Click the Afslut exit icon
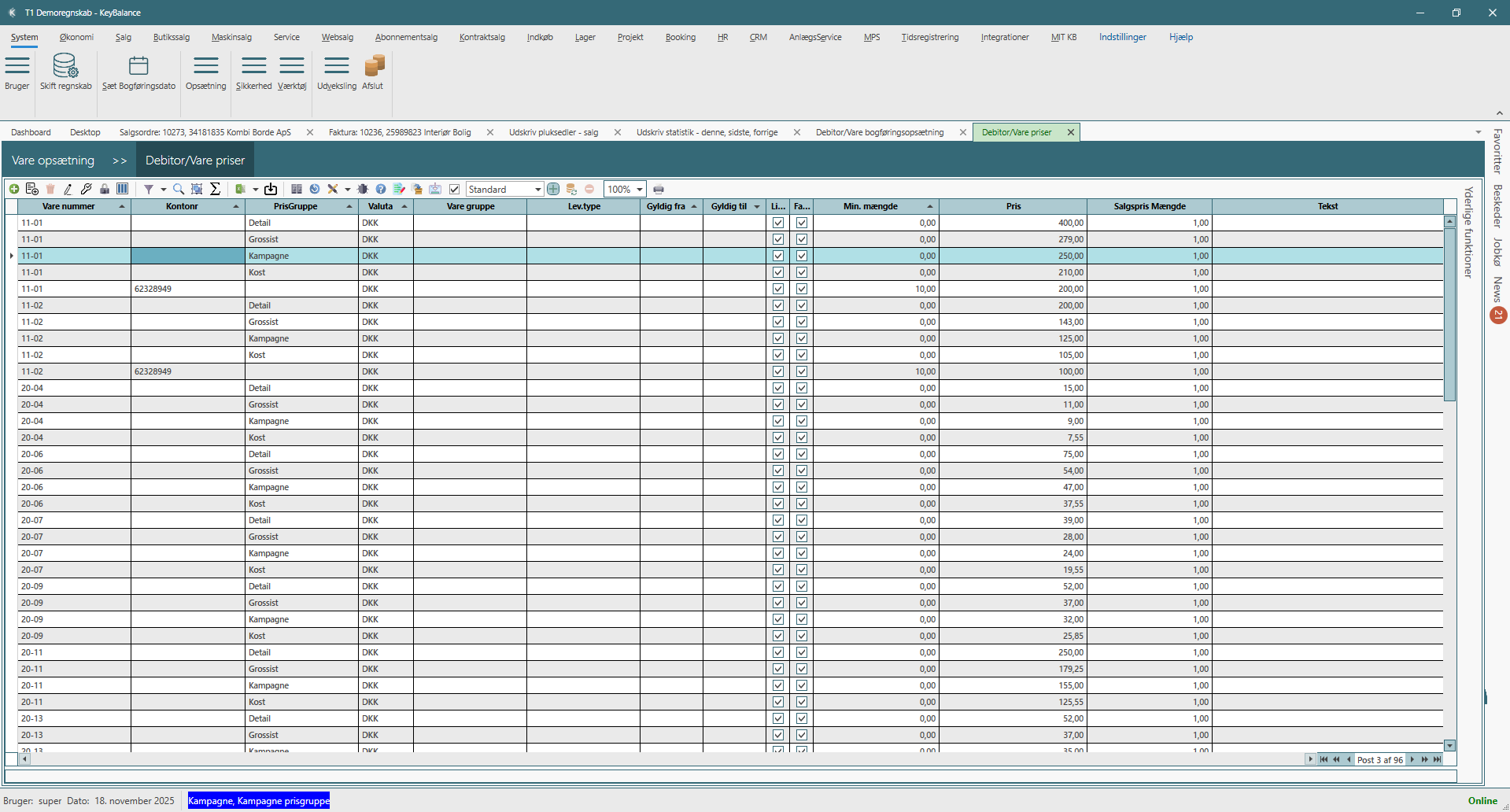Viewport: 1510px width, 812px height. 373,66
